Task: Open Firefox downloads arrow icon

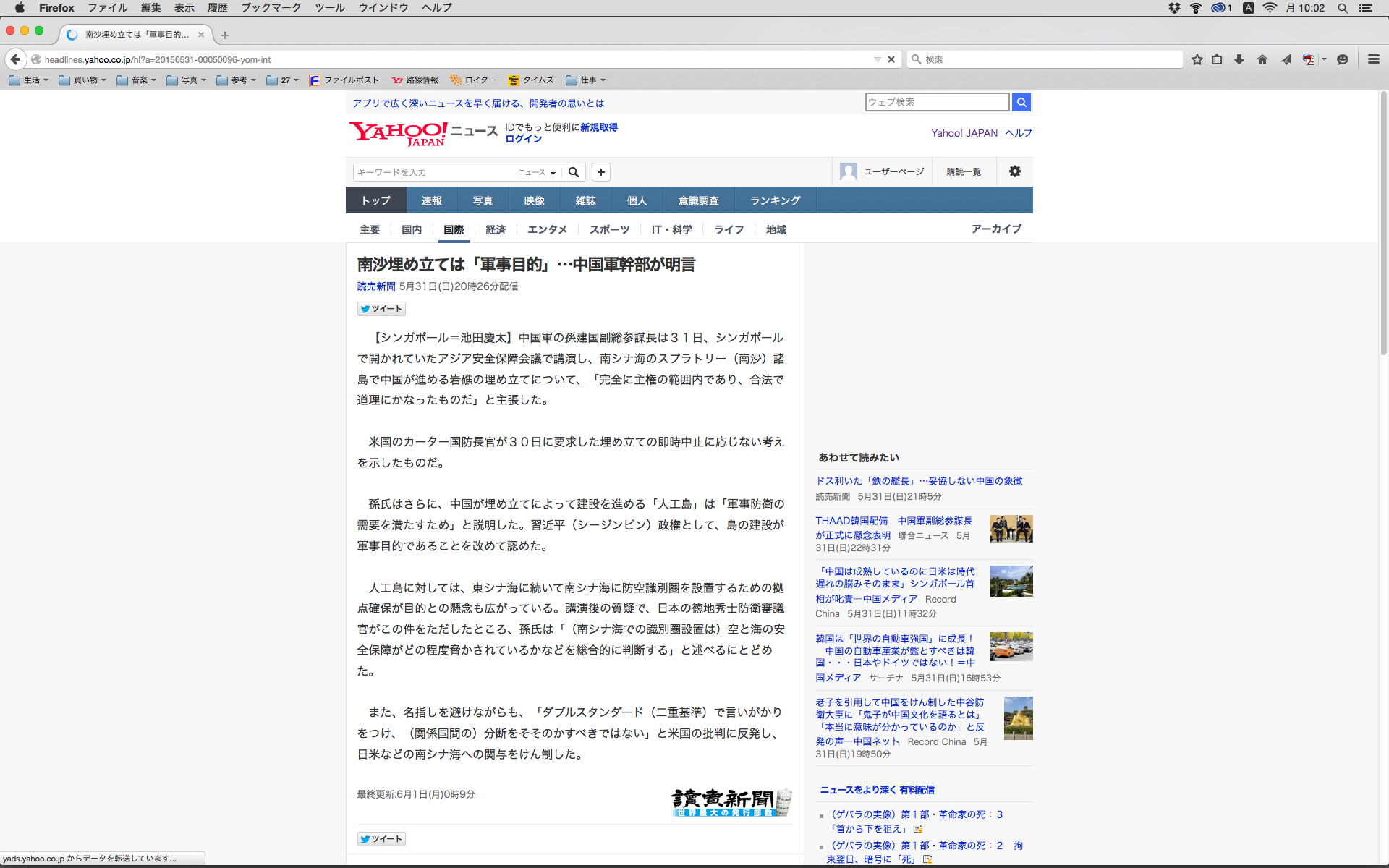Action: pos(1239,59)
